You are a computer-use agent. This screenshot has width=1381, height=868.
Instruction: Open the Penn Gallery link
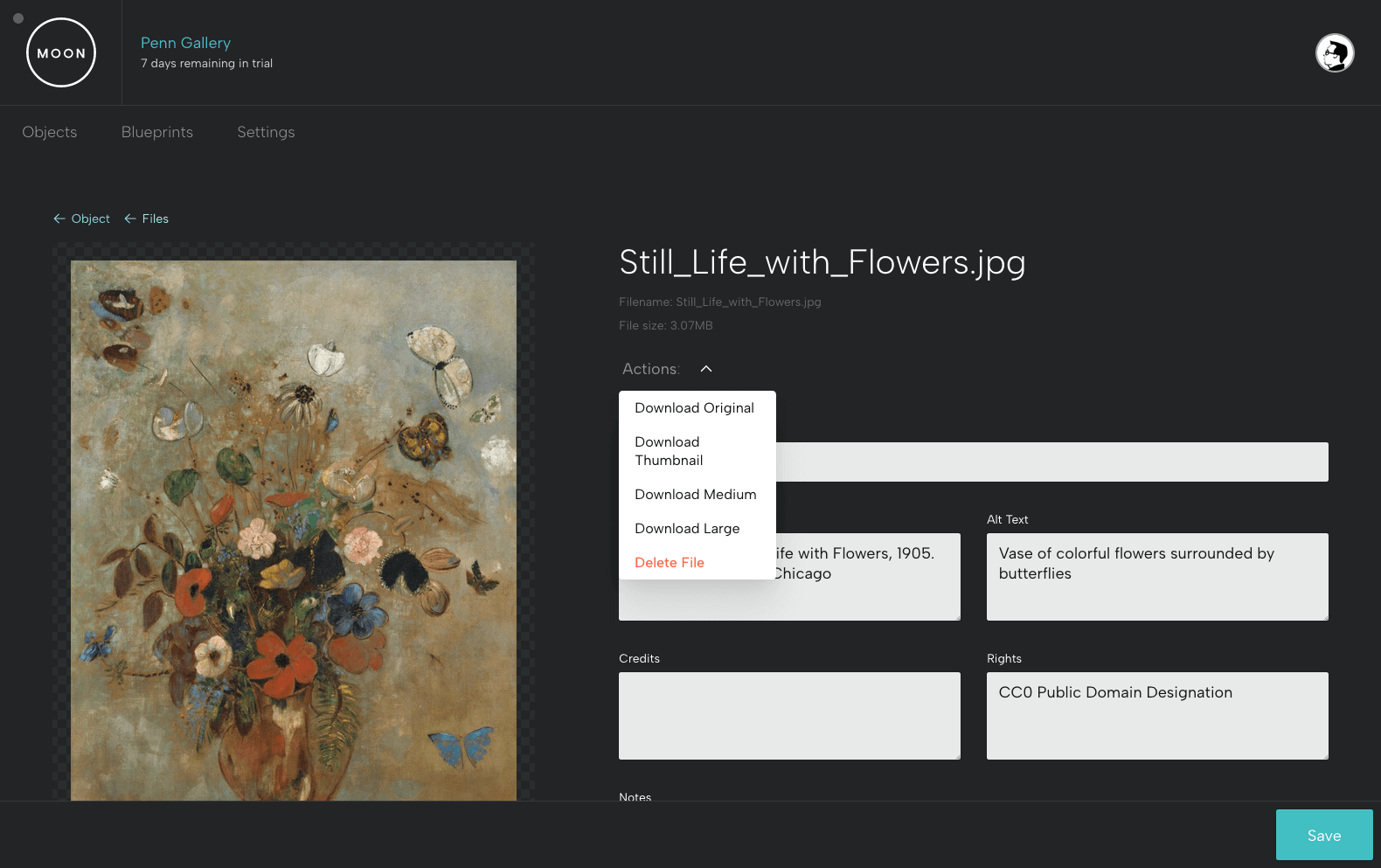185,43
